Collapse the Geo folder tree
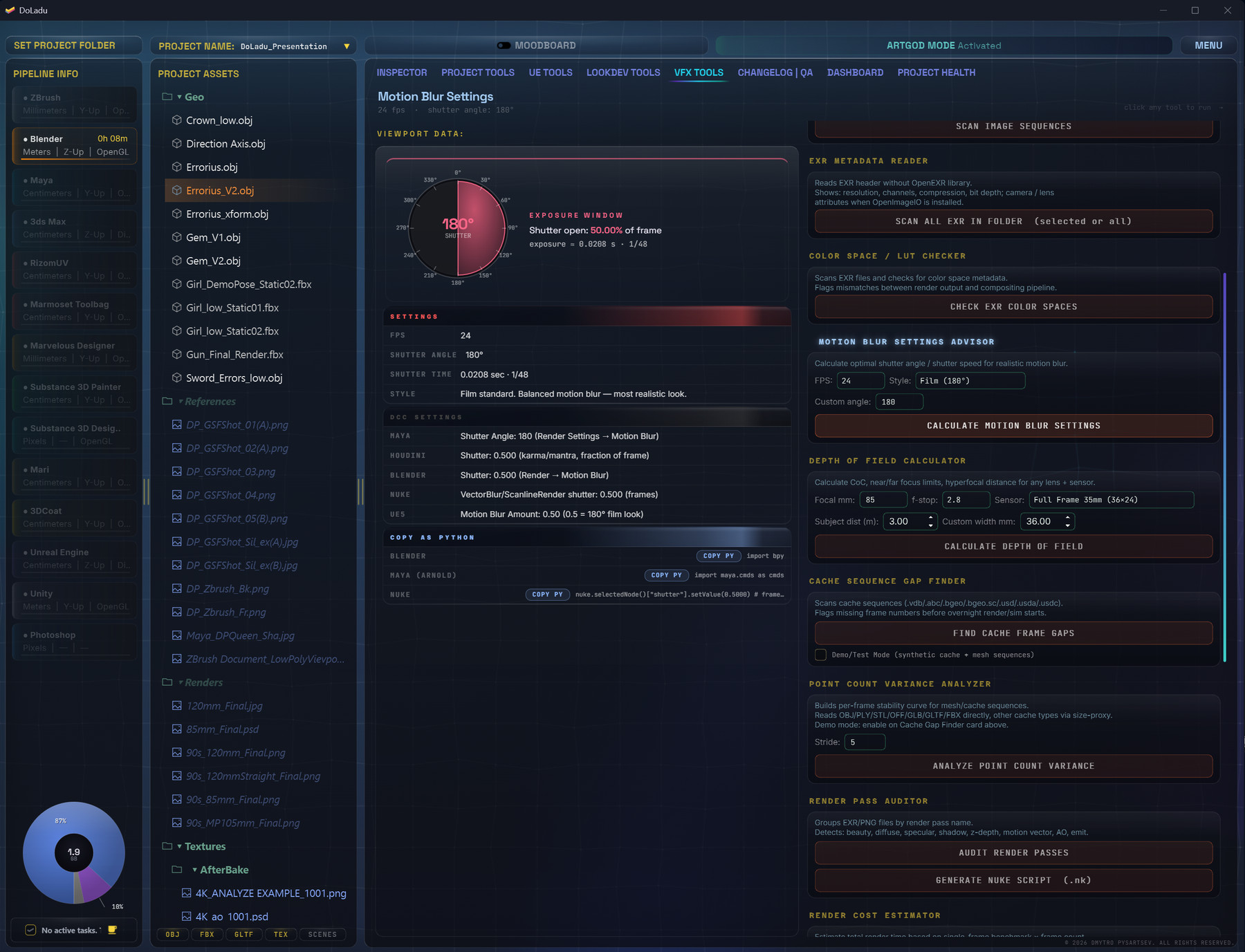Image resolution: width=1245 pixels, height=952 pixels. click(179, 97)
